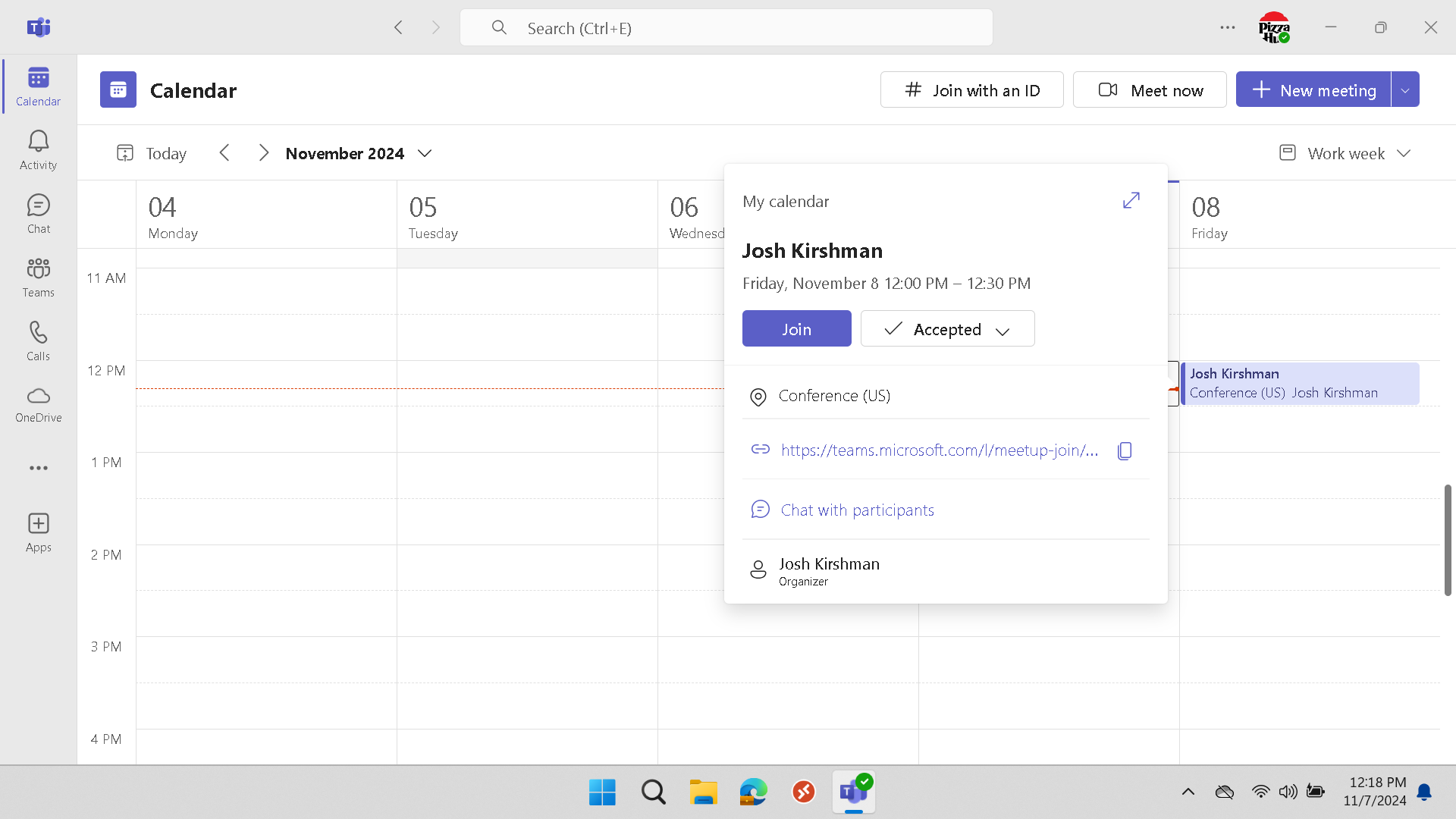Open more apps ellipsis in sidebar
Viewport: 1456px width, 819px height.
pos(38,468)
